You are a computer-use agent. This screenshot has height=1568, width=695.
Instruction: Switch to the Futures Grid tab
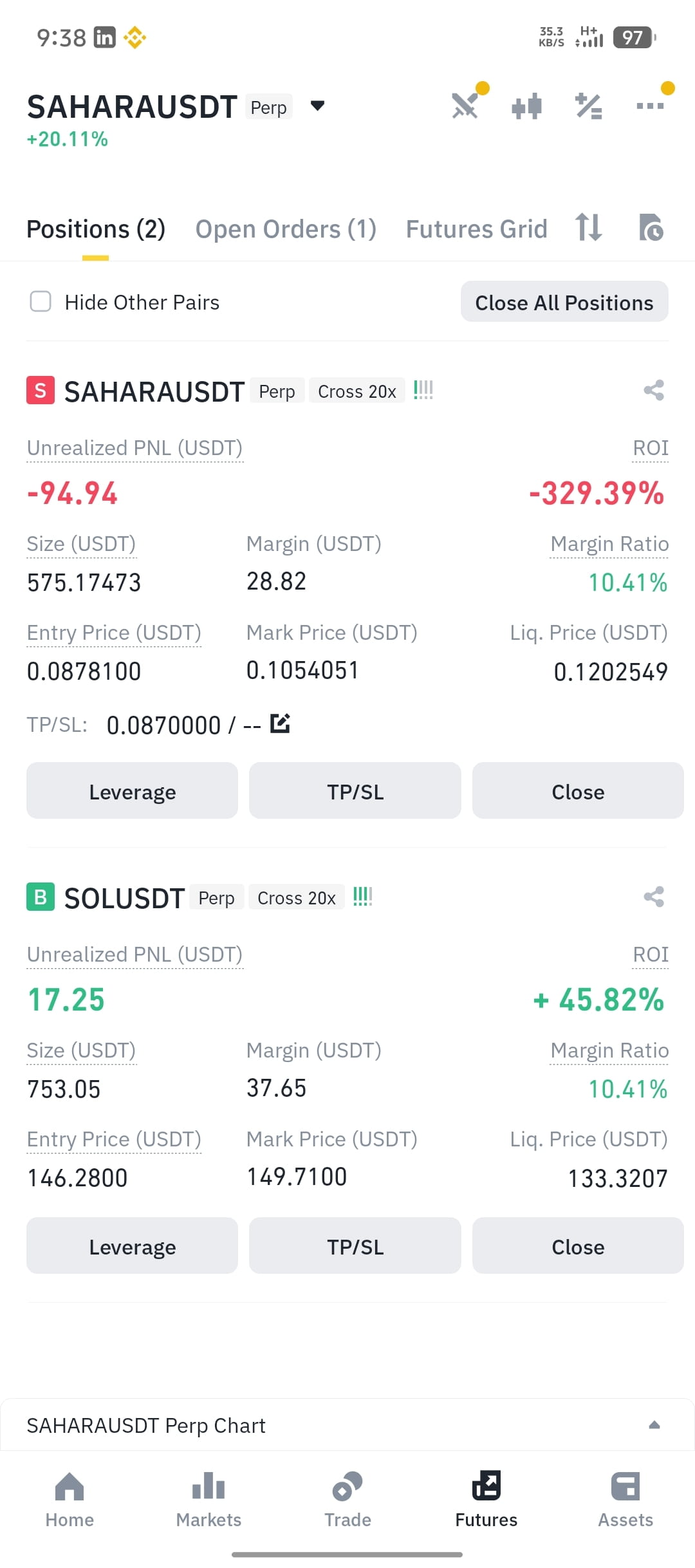tap(476, 229)
